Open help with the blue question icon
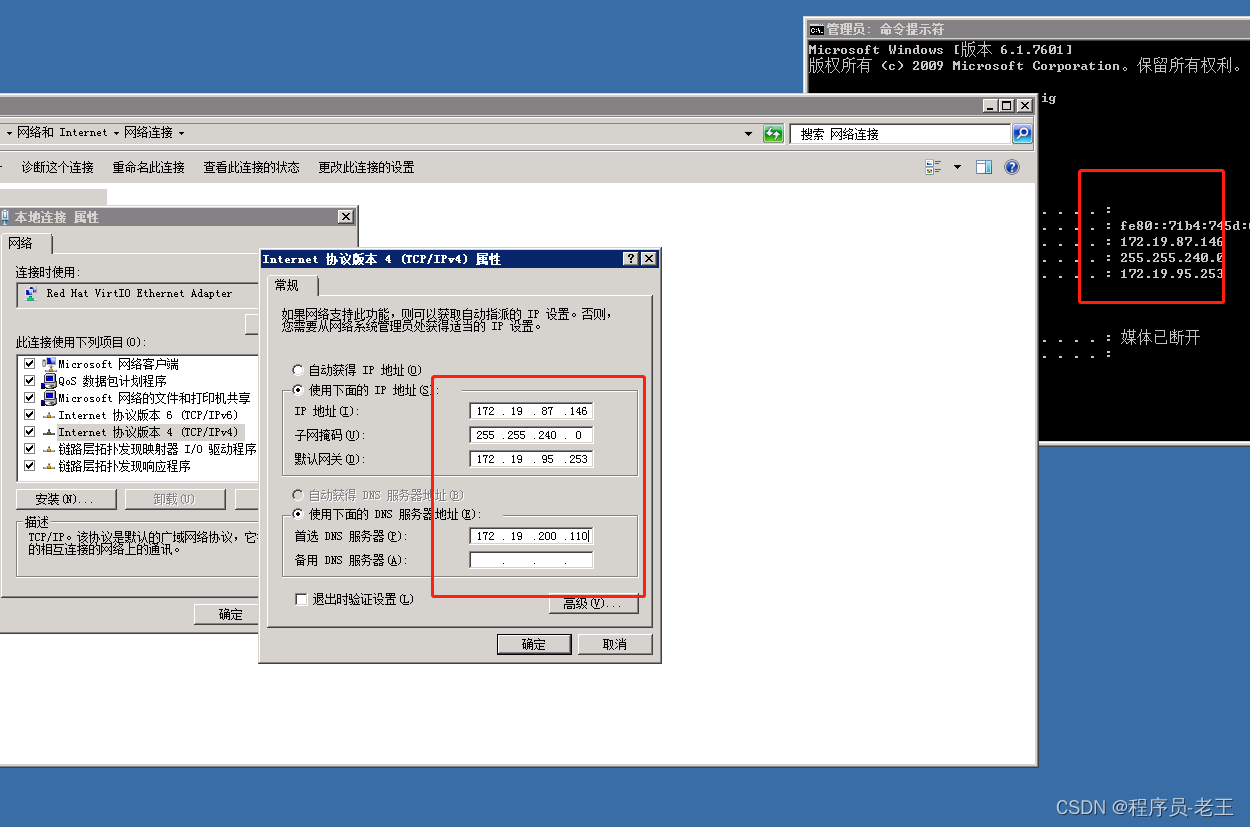The height and width of the screenshot is (827, 1250). pyautogui.click(x=1012, y=168)
